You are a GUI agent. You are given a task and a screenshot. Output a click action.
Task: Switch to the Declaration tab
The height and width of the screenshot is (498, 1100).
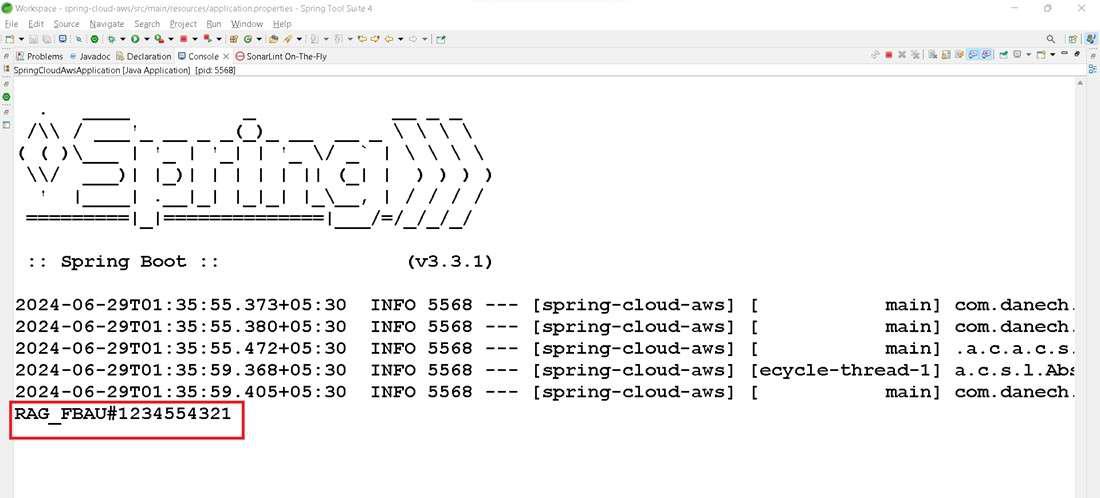(144, 56)
